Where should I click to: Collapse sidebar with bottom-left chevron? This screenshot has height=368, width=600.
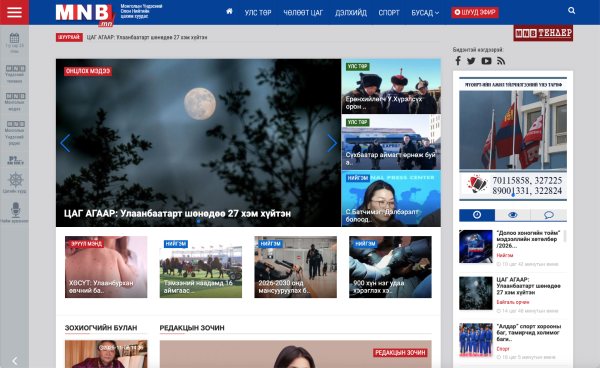point(15,361)
